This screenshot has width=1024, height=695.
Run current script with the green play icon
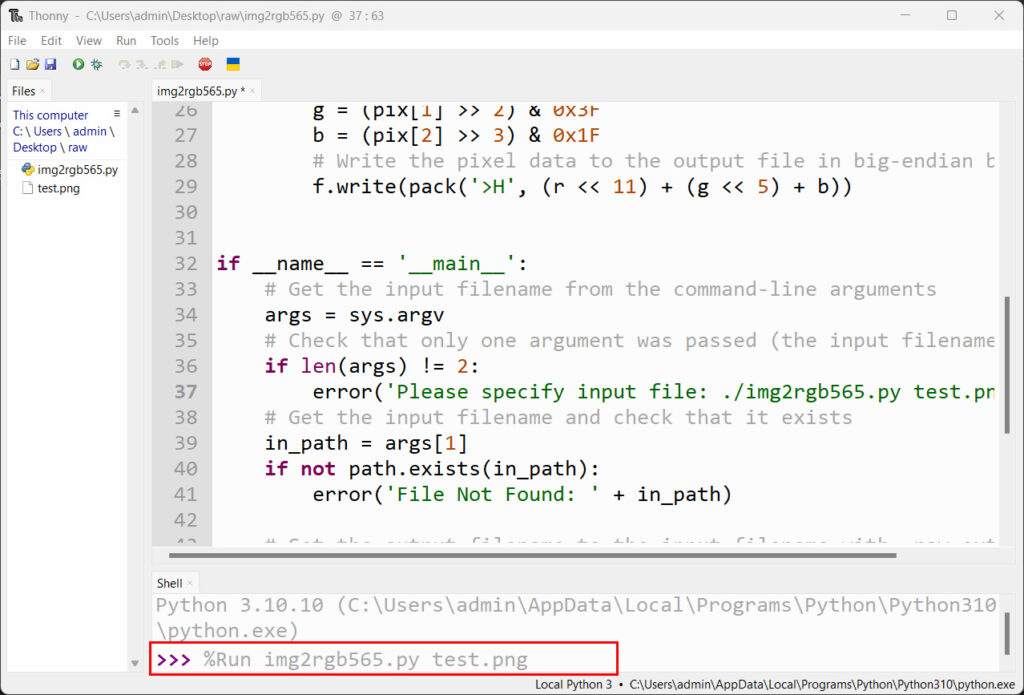click(x=78, y=64)
